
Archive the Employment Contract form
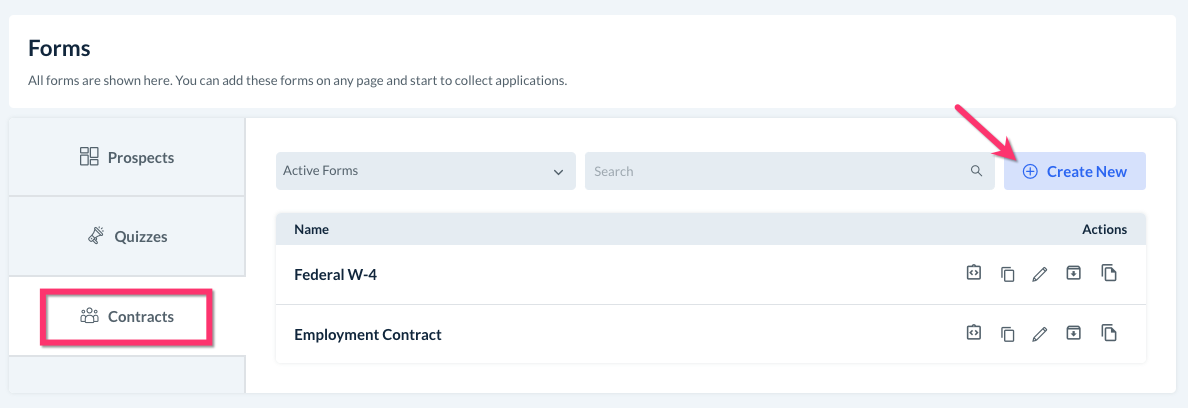(1073, 333)
